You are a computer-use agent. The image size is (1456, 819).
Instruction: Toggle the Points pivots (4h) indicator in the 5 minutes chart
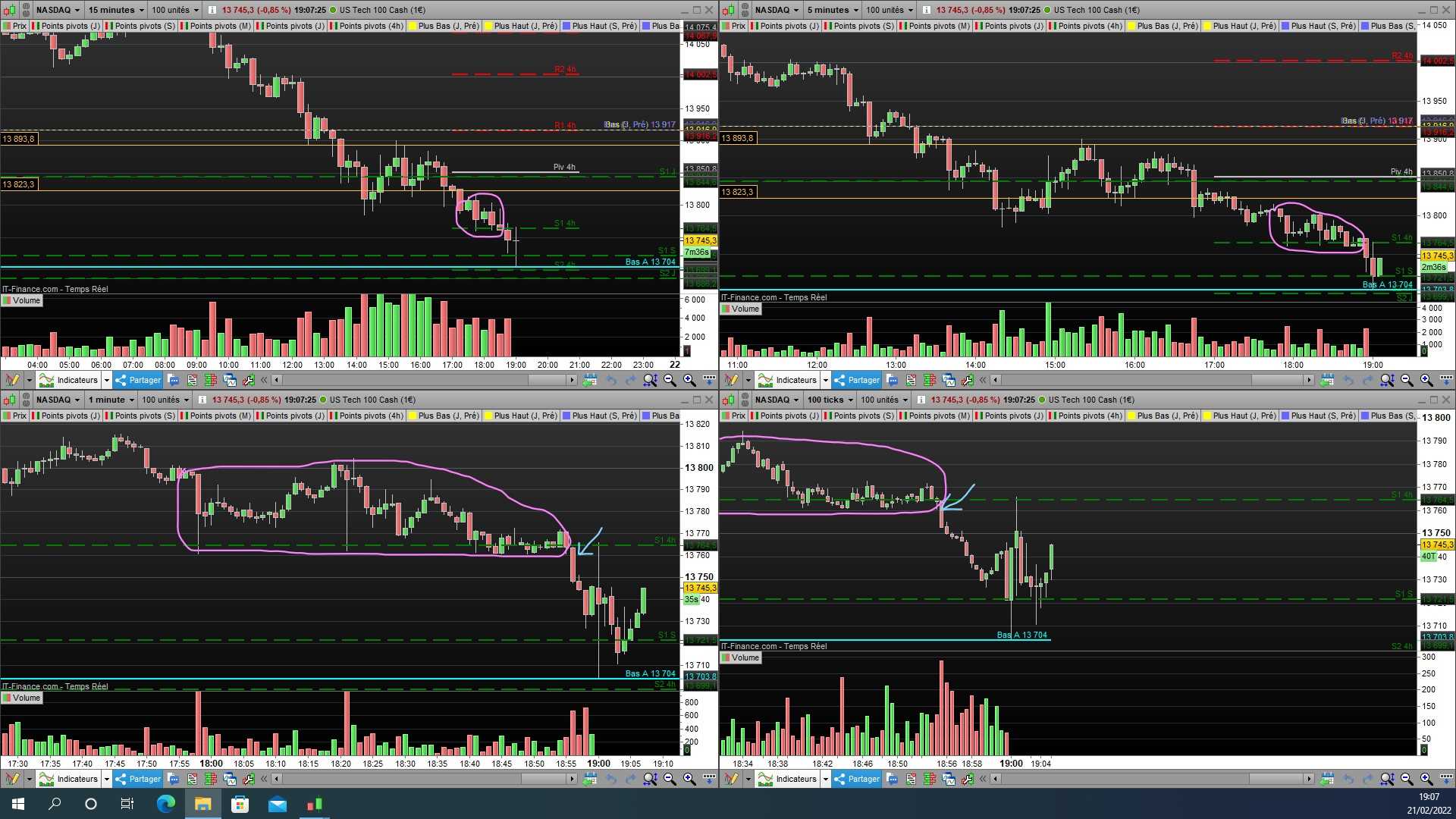(x=1085, y=26)
